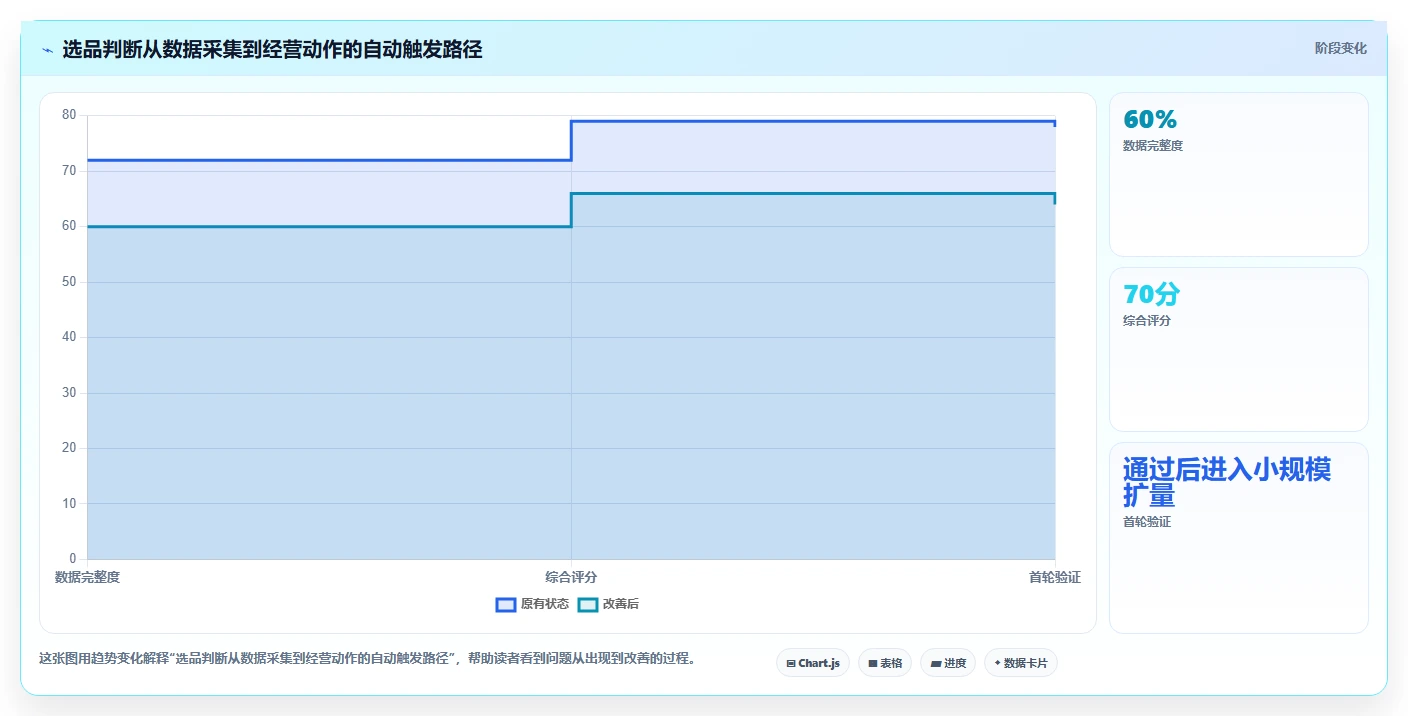Click the 首轮验证 caption in bottom card
The width and height of the screenshot is (1408, 716).
pos(1147,522)
